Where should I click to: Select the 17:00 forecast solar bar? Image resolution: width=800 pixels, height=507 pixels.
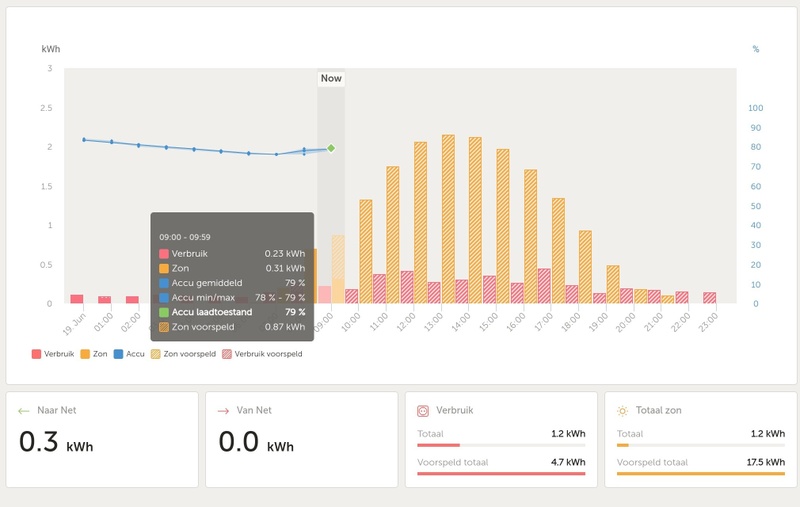pos(558,250)
